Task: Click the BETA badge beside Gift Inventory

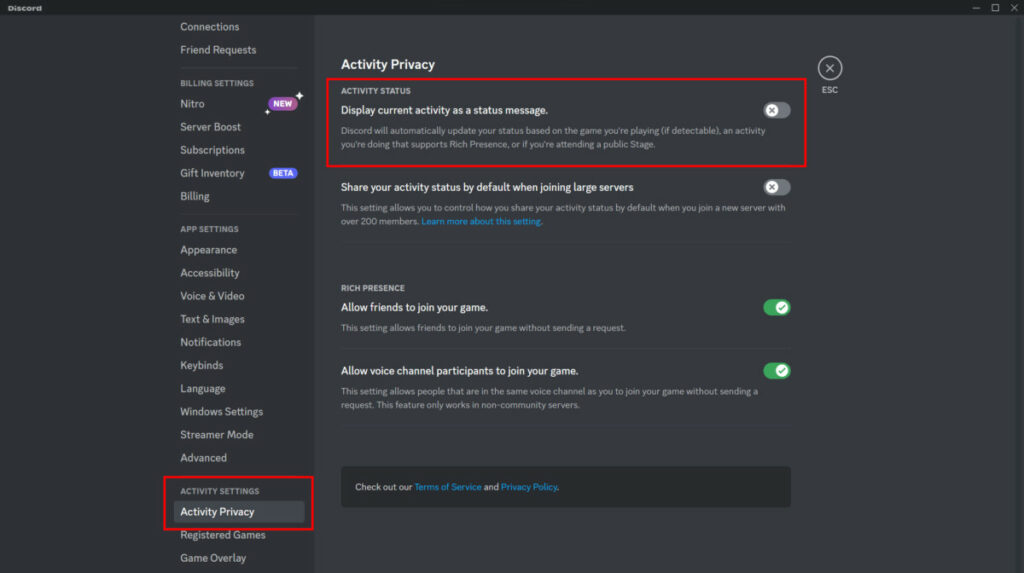Action: (x=283, y=173)
